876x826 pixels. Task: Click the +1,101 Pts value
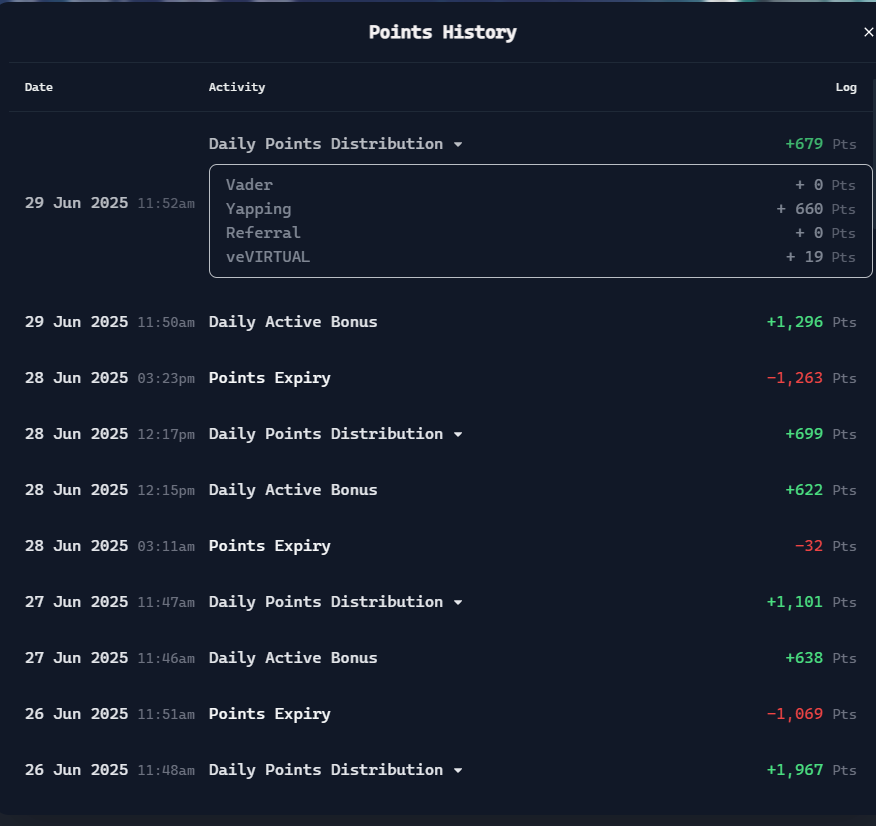pyautogui.click(x=811, y=602)
